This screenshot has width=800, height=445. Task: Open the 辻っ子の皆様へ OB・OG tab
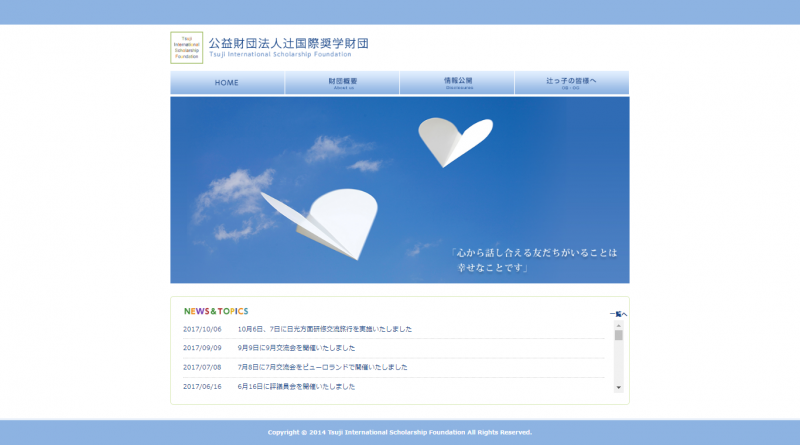[x=572, y=83]
